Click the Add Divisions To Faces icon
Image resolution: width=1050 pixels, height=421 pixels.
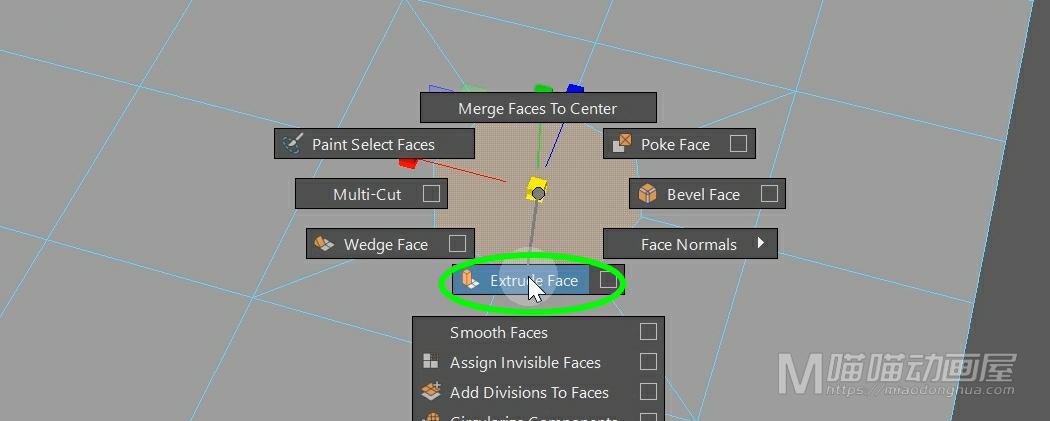coord(431,391)
